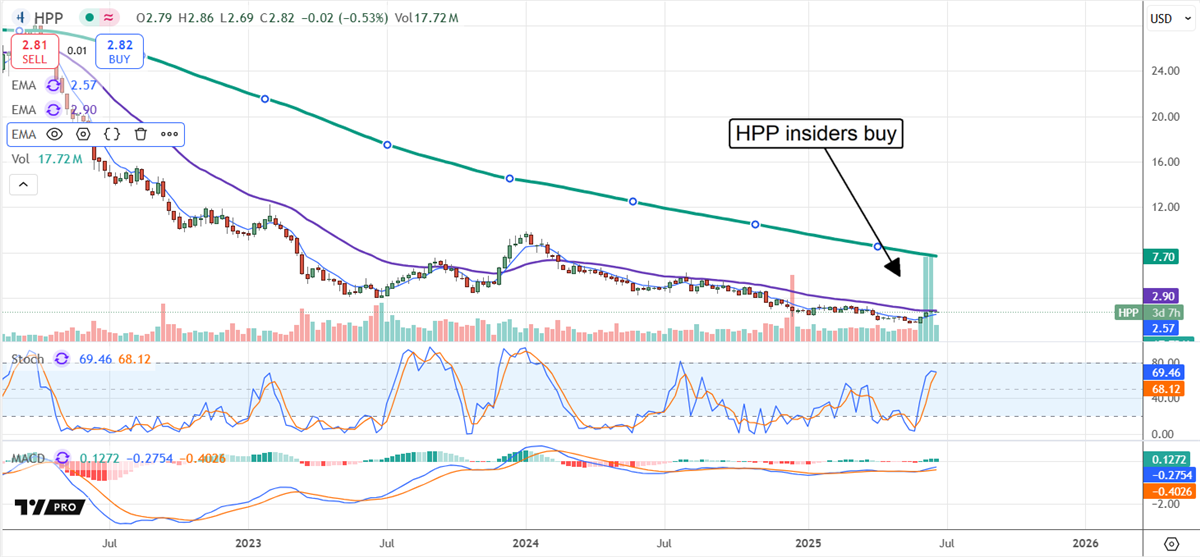Click the 2024 time axis label
1200x557 pixels.
(x=526, y=543)
